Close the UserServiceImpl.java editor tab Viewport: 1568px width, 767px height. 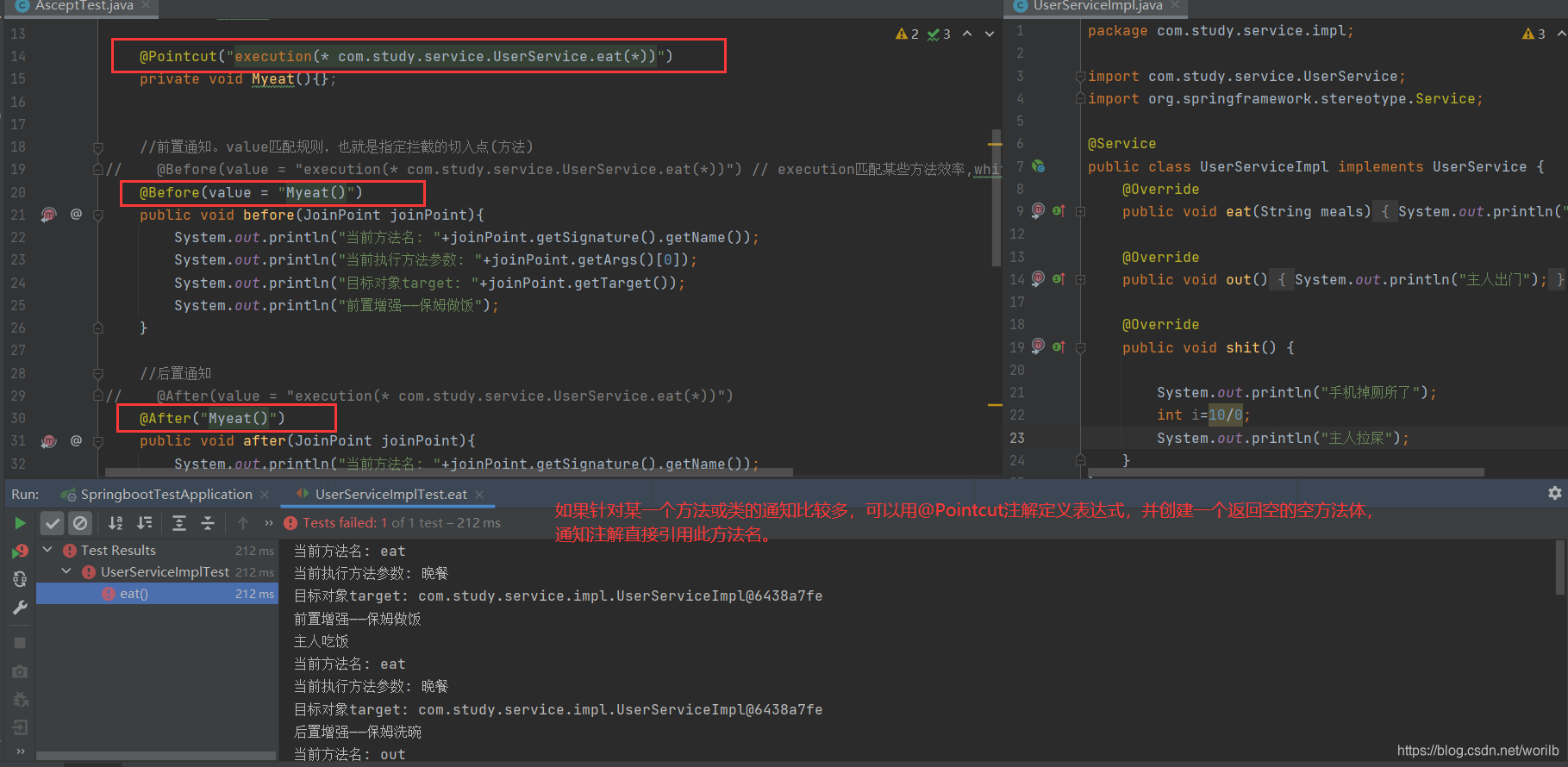coord(1175,5)
